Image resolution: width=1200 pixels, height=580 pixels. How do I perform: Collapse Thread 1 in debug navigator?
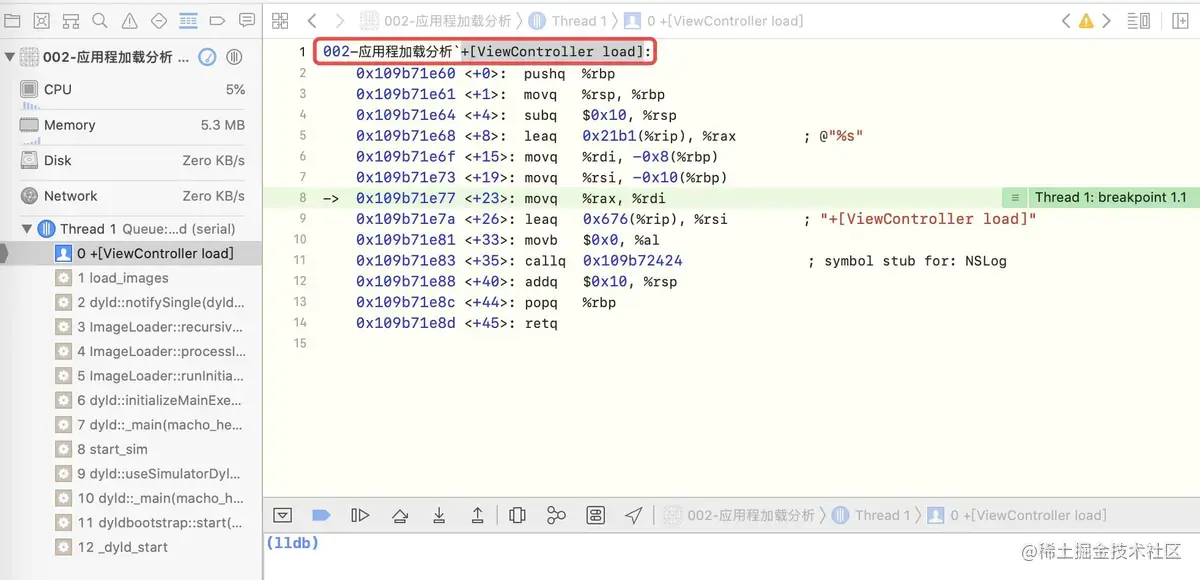click(27, 229)
